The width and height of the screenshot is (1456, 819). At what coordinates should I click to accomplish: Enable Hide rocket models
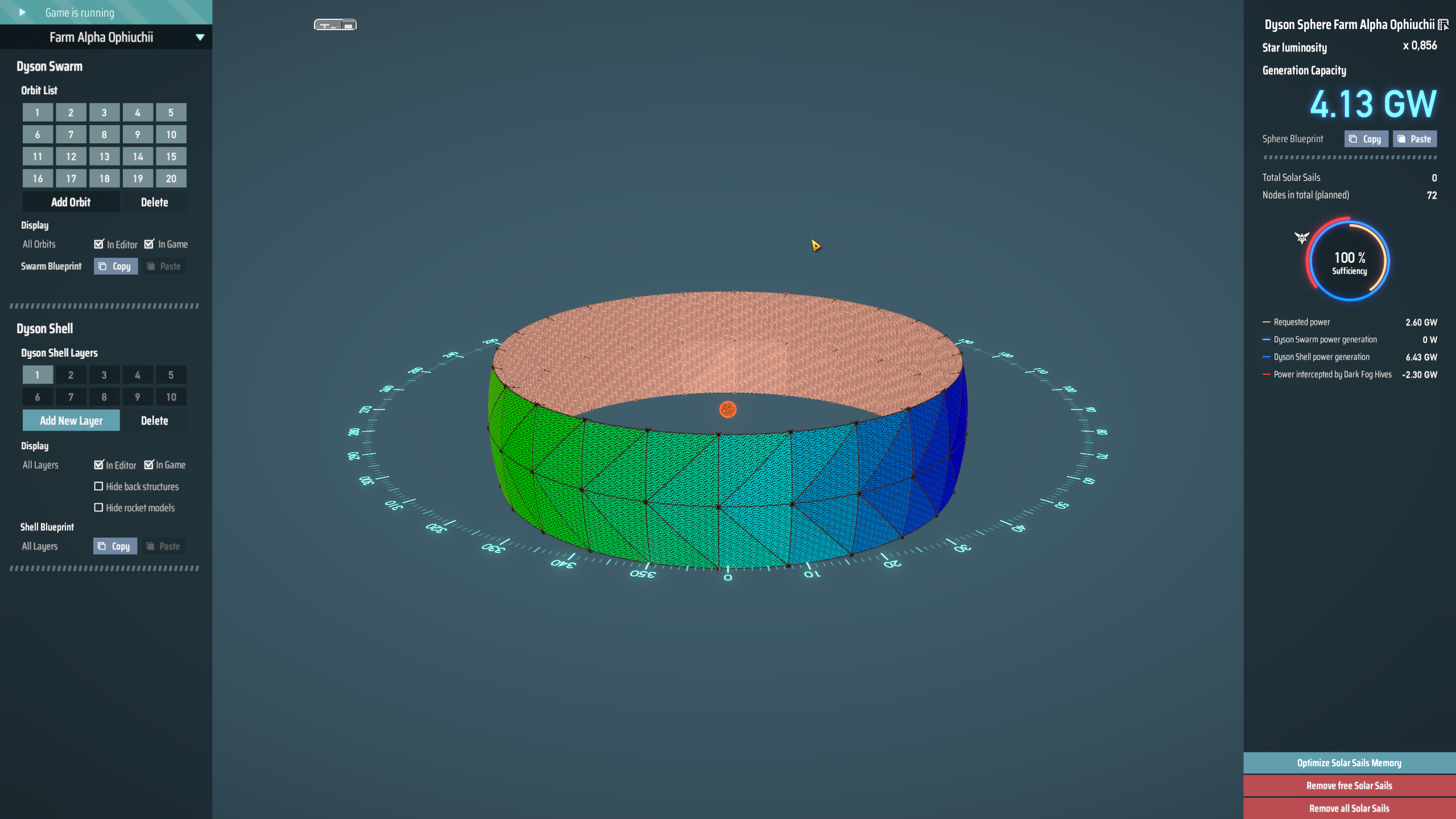coord(98,507)
